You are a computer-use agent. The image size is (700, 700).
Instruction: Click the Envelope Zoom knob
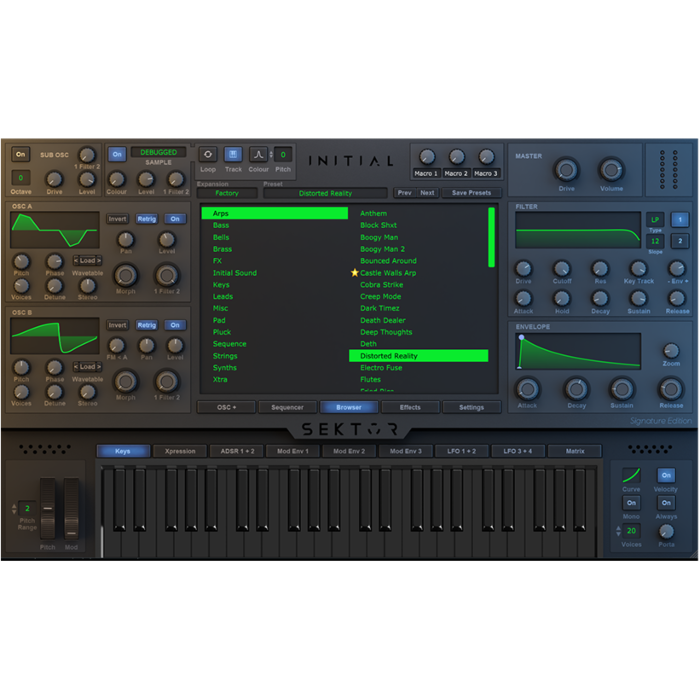671,351
